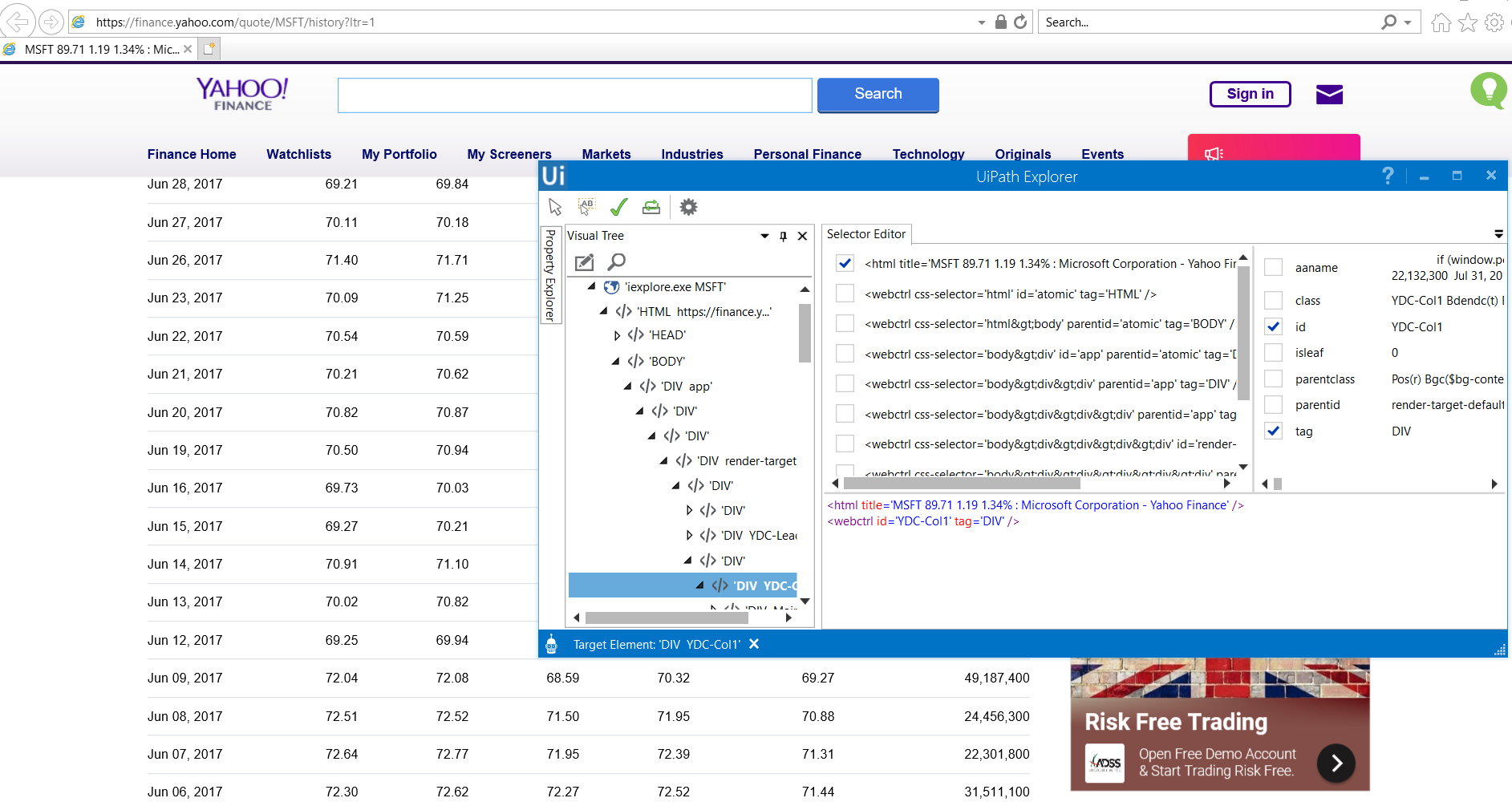
Task: Select the Indicate Element pointer tool
Action: point(554,206)
